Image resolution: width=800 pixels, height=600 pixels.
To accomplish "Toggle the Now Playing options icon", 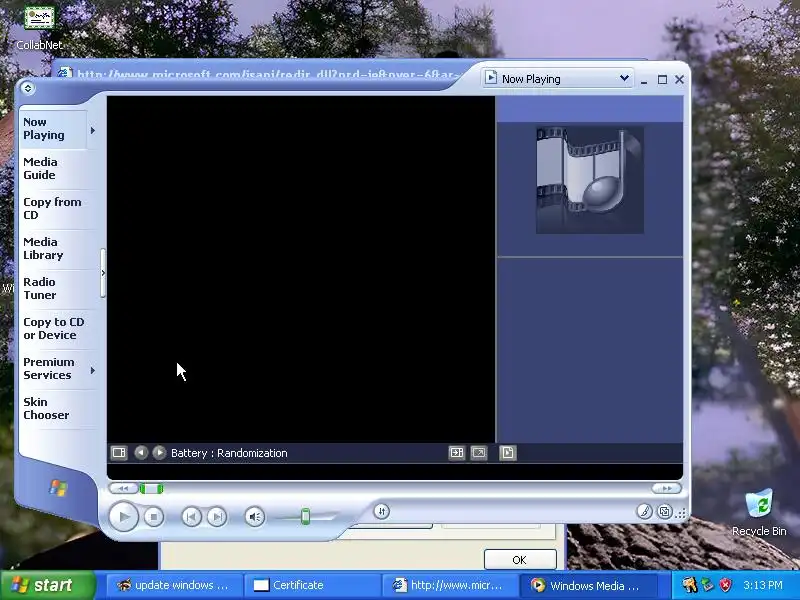I will tap(119, 453).
